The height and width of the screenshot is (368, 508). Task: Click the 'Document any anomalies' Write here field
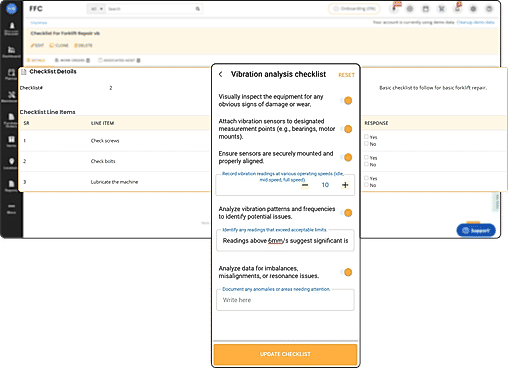click(x=285, y=300)
